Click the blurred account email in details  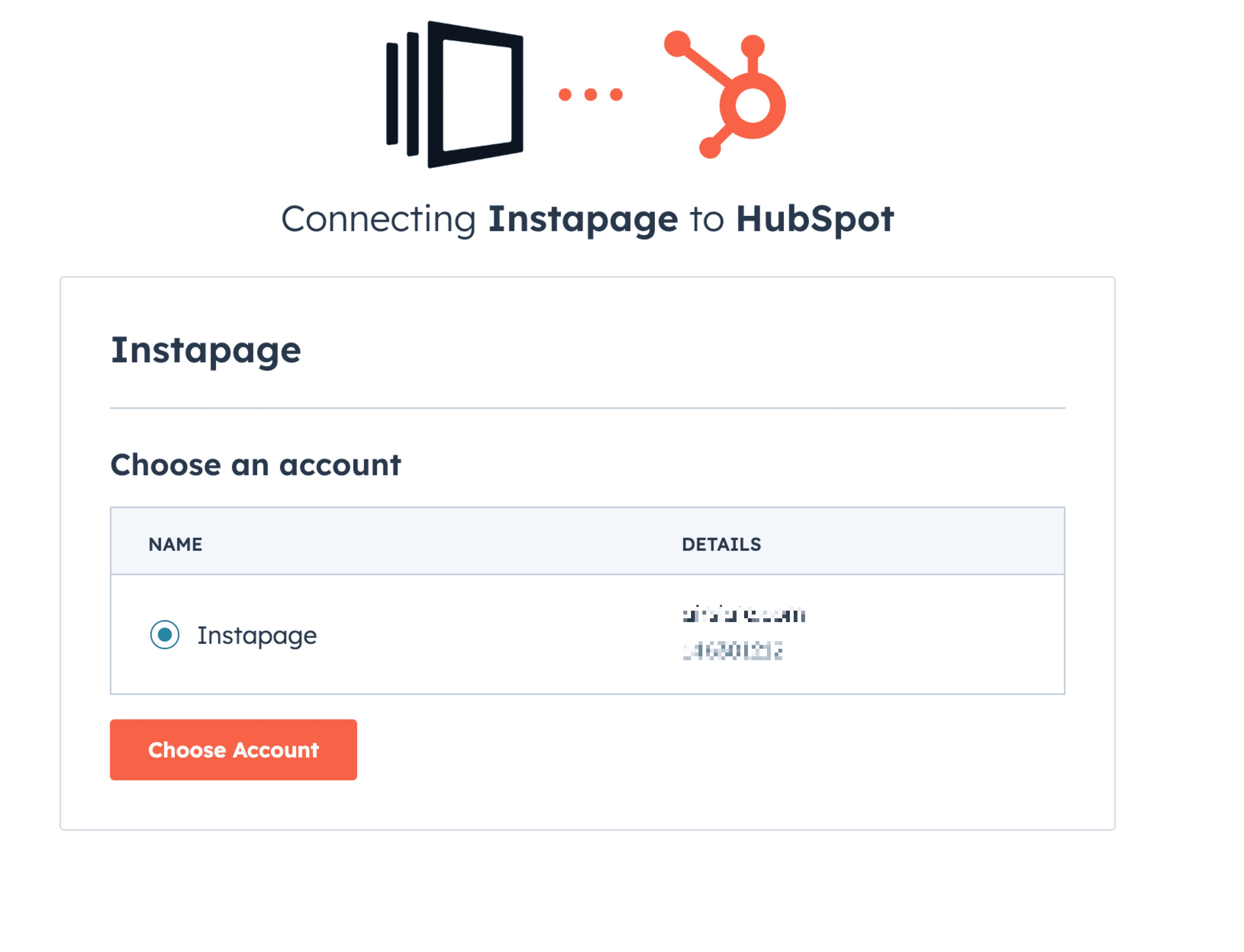point(743,614)
